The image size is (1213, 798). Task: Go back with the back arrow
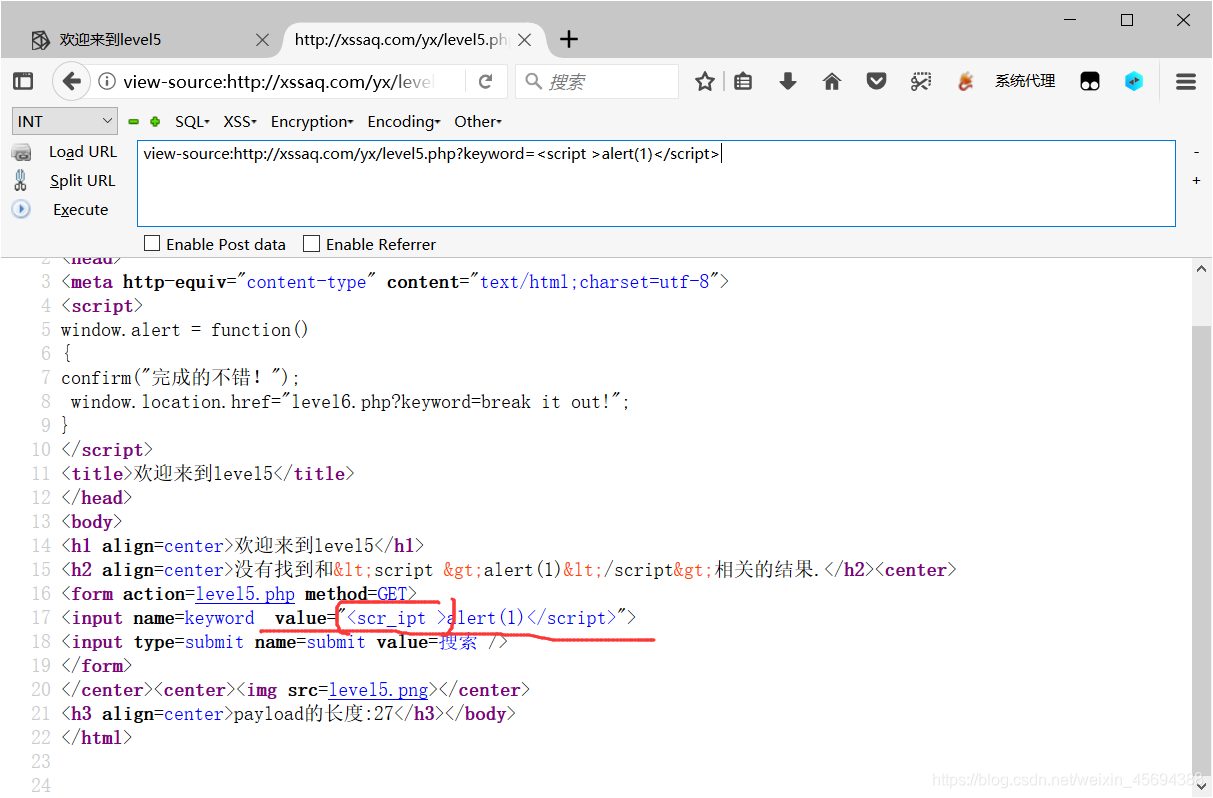[x=71, y=82]
